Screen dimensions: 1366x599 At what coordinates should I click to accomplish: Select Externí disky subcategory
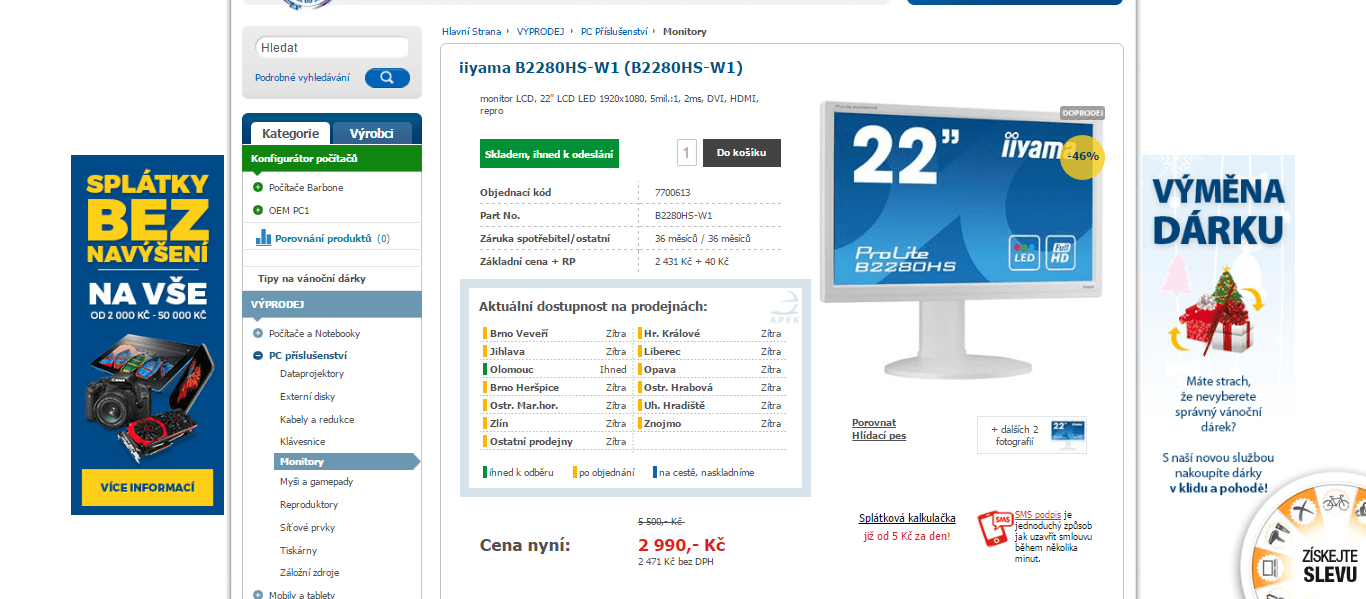[x=308, y=397]
